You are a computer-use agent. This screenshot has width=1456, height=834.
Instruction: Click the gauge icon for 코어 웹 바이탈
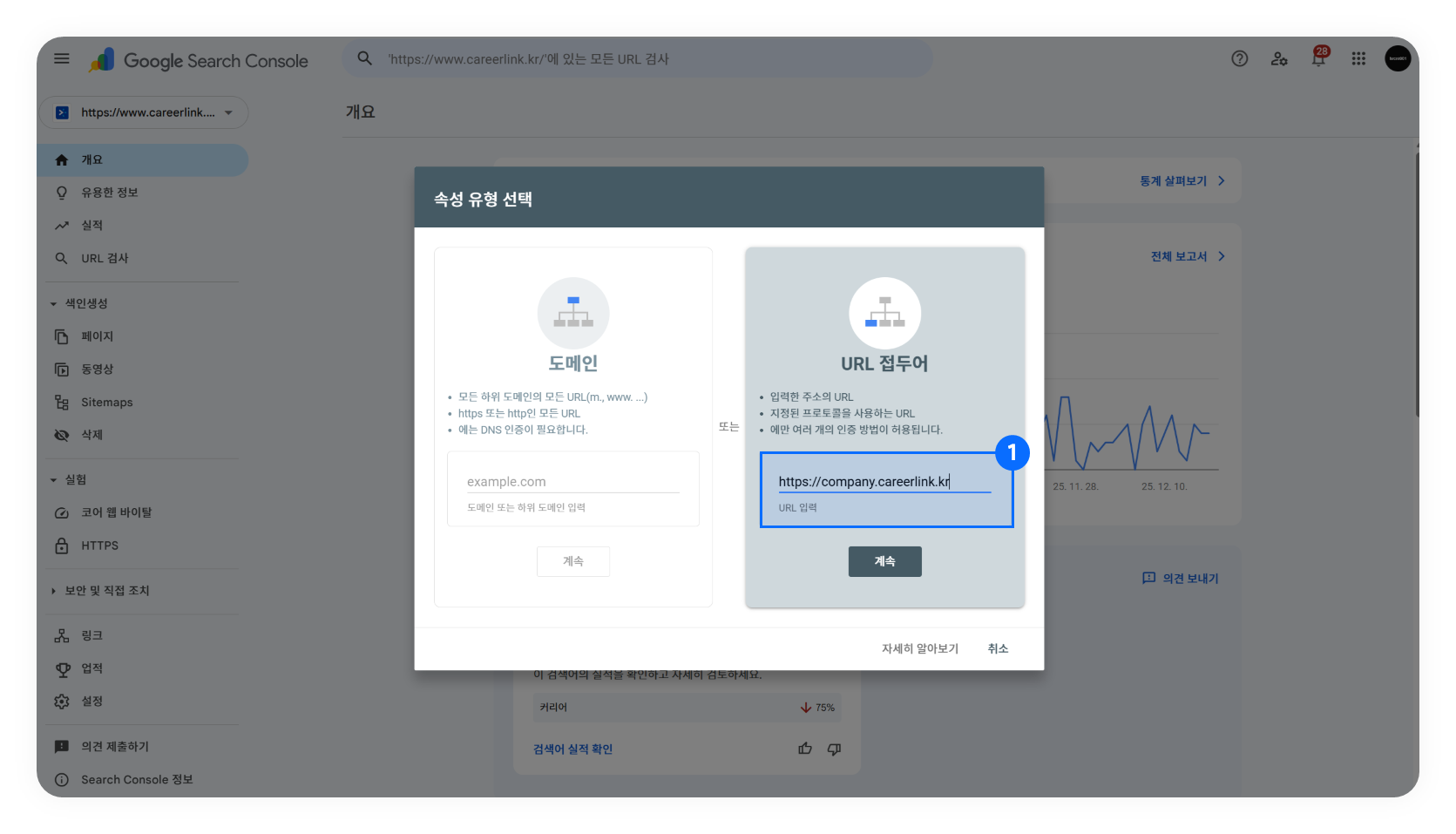(x=62, y=513)
